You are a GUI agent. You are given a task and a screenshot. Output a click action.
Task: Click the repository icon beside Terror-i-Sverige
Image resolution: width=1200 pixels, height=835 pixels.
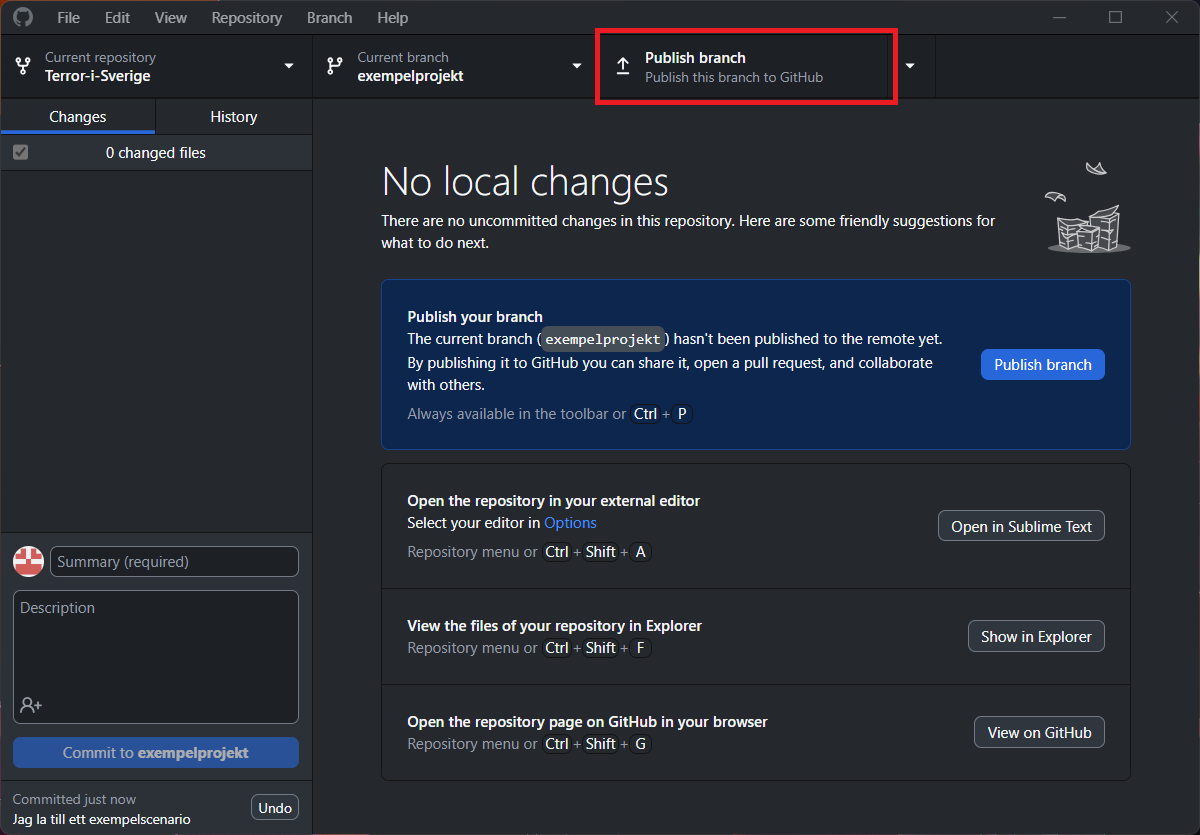[x=23, y=67]
